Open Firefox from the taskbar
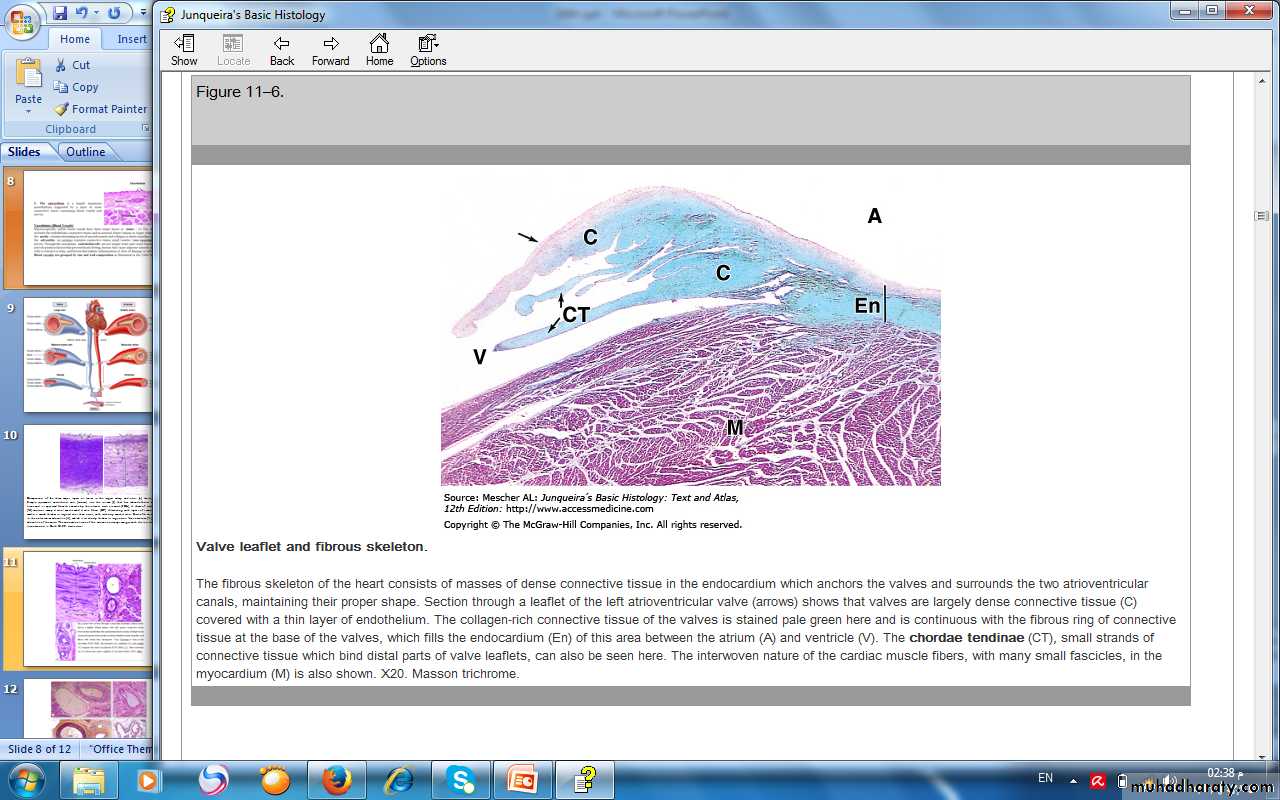This screenshot has width=1280, height=800. [x=337, y=779]
